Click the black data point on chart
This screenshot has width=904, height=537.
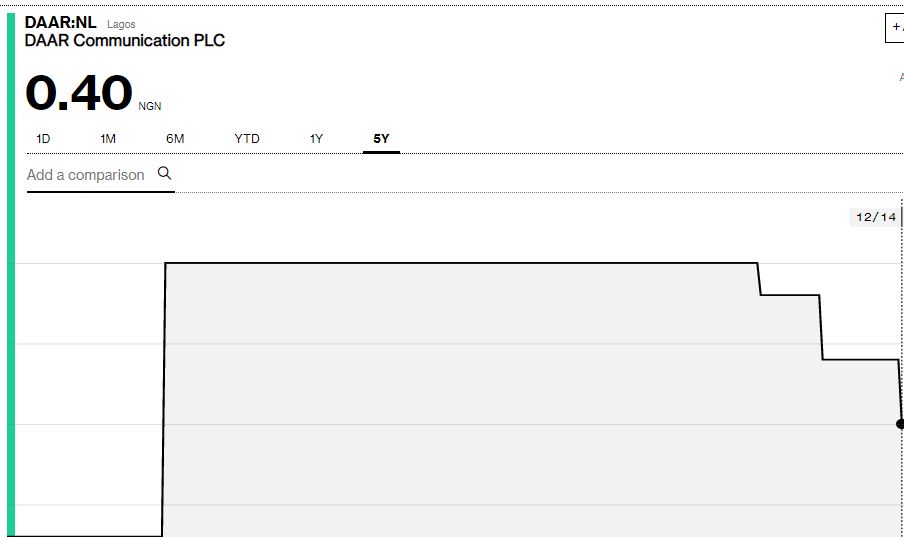tap(901, 424)
